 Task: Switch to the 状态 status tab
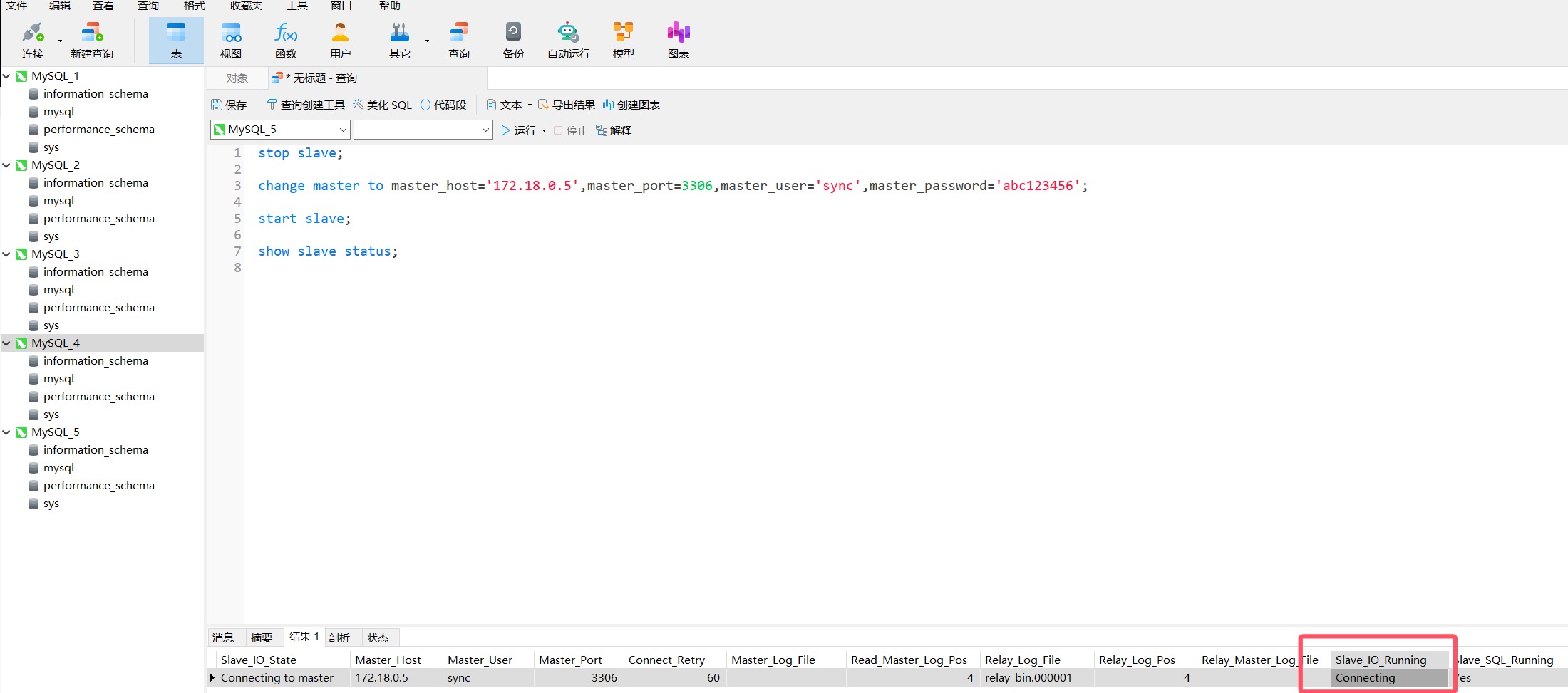378,637
